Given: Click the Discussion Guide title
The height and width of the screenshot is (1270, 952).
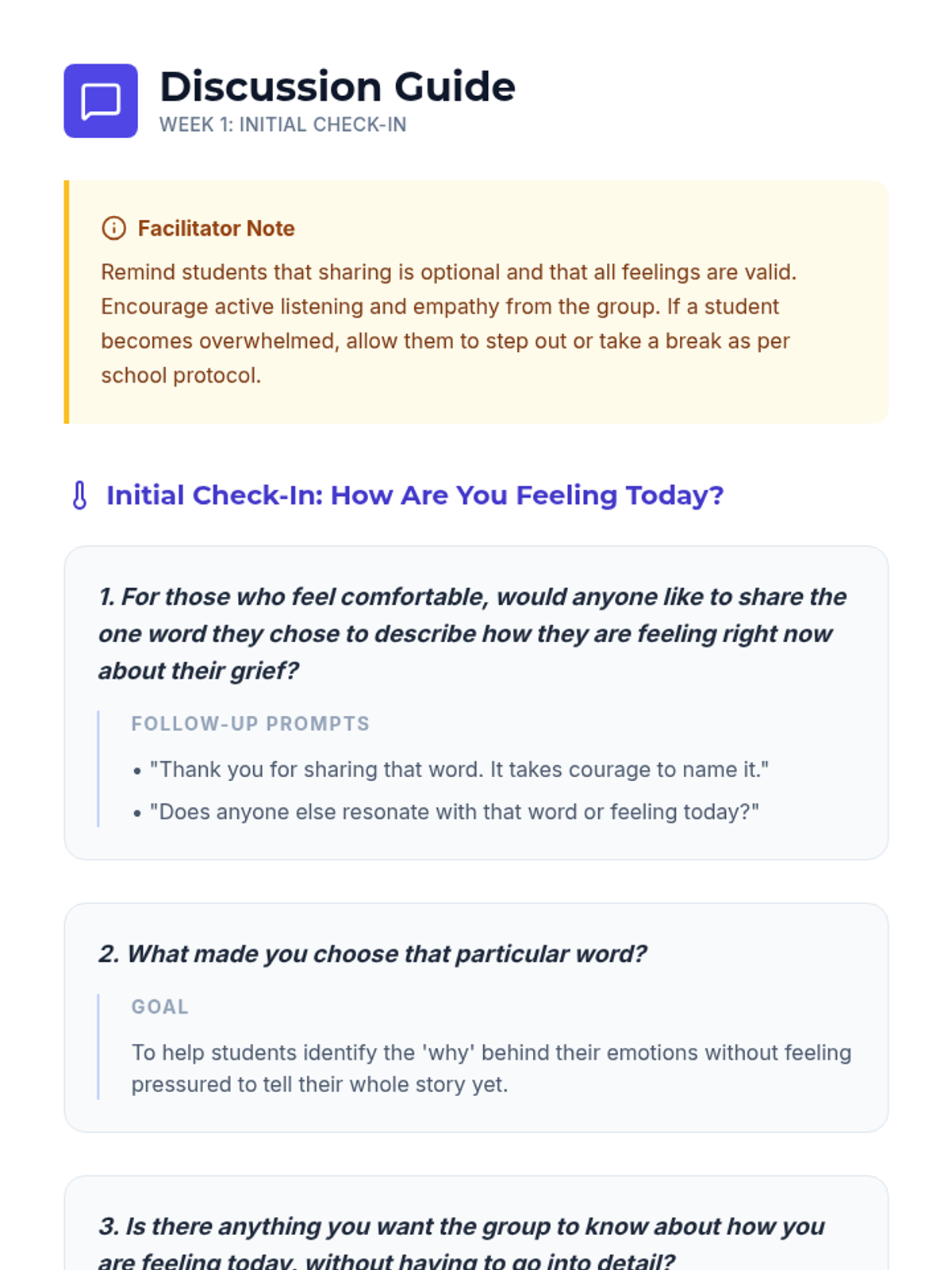Looking at the screenshot, I should tap(337, 87).
